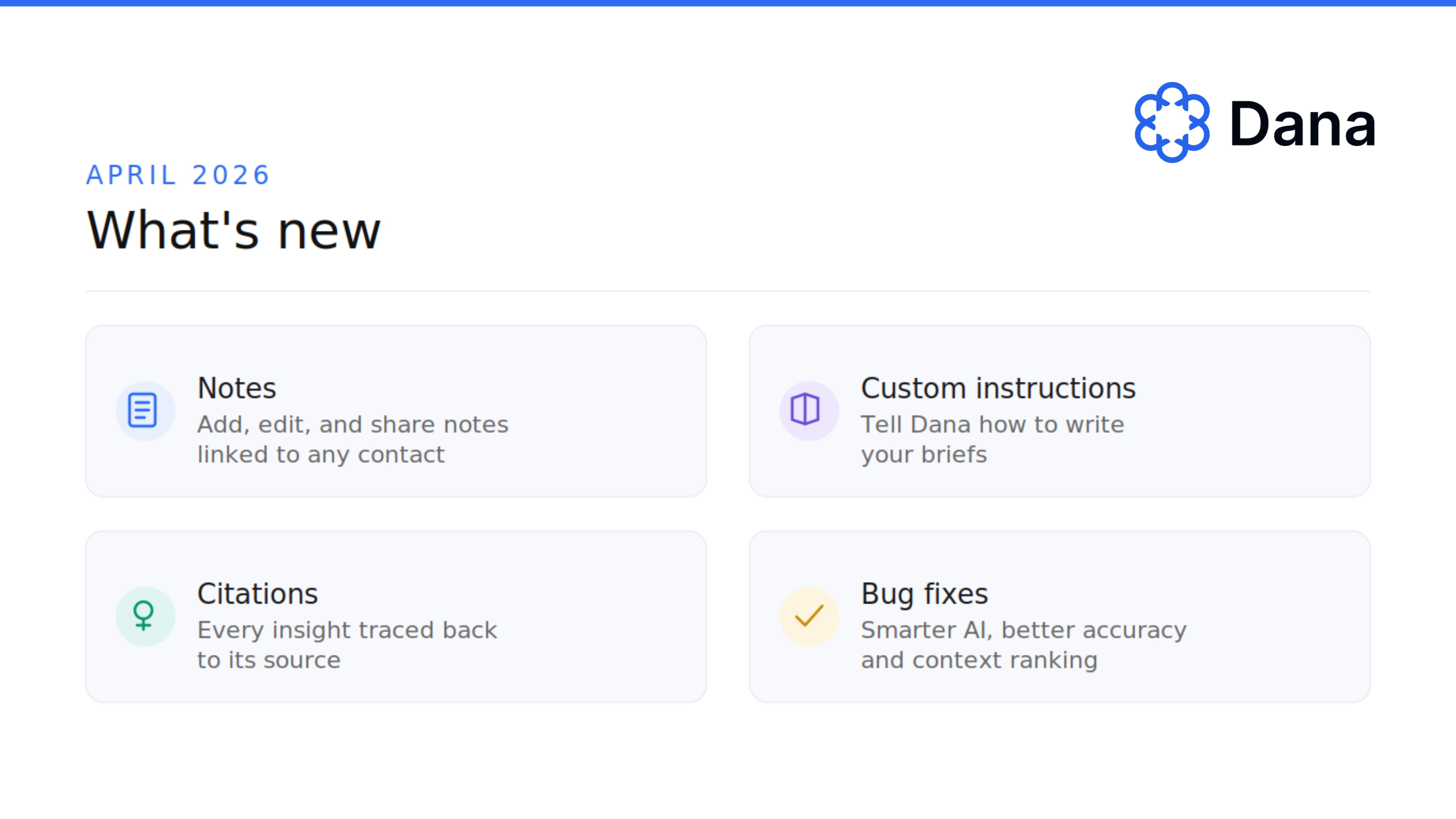Screen dimensions: 1456x819
Task: Select the Custom instructions heading
Action: [x=998, y=388]
